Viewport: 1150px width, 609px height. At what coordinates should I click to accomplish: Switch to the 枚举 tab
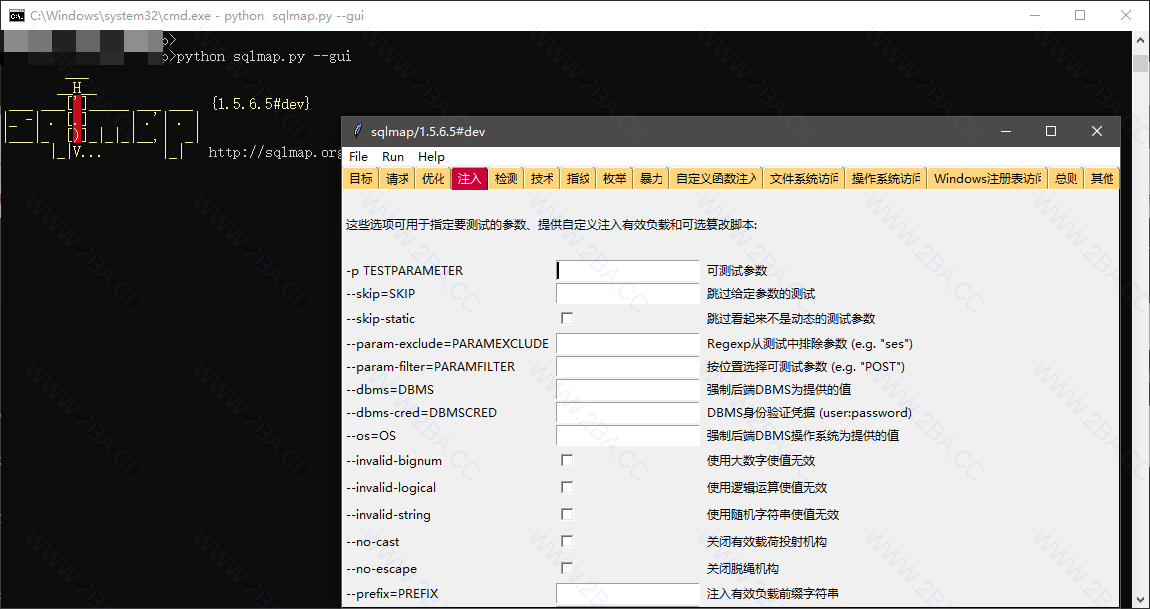click(x=615, y=178)
